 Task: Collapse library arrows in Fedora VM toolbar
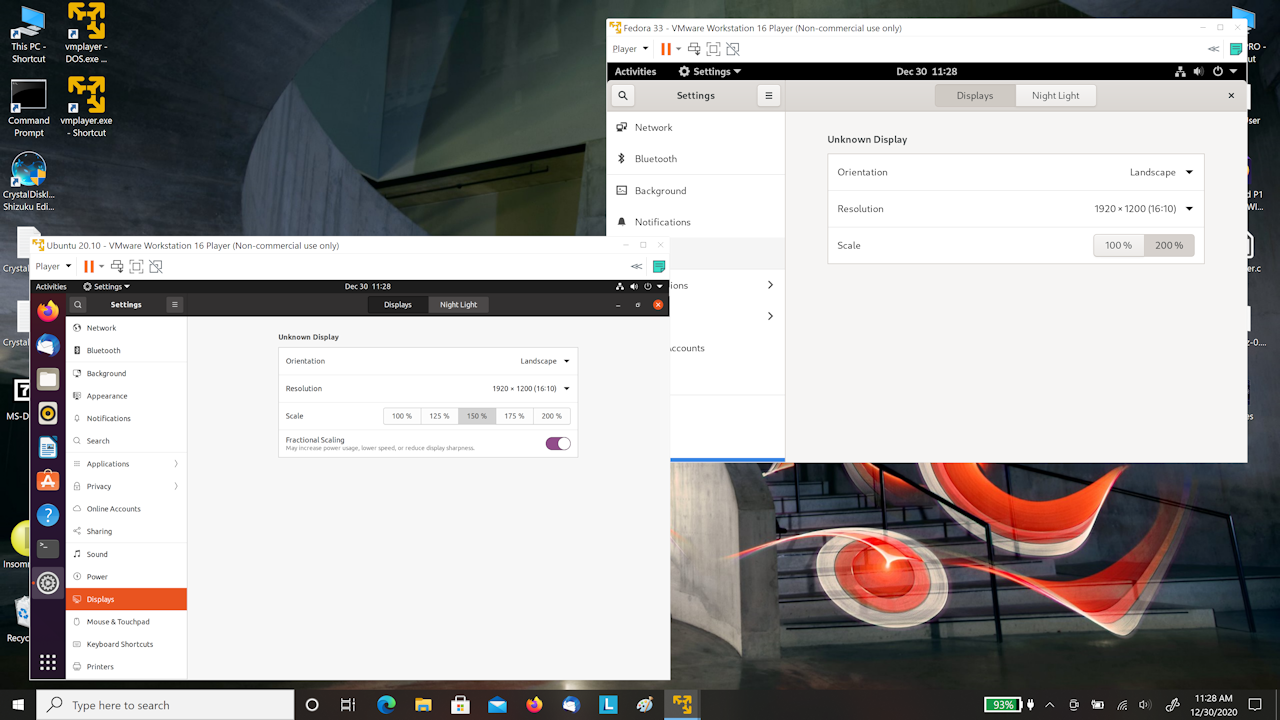click(x=1213, y=48)
